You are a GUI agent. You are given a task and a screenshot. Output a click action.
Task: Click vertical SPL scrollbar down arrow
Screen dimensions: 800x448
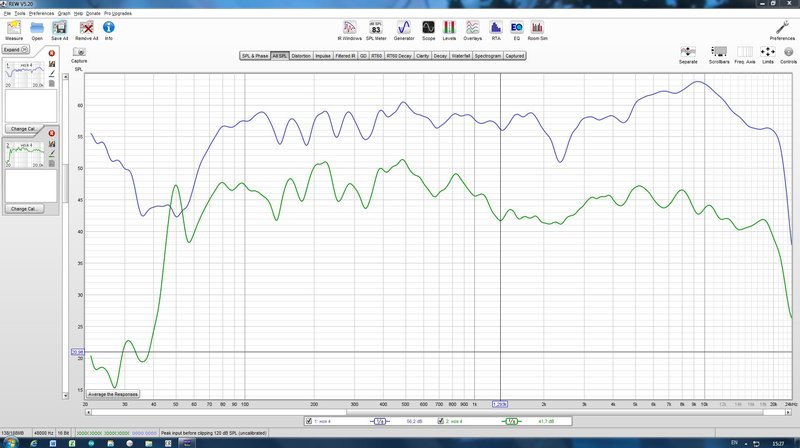tap(65, 395)
